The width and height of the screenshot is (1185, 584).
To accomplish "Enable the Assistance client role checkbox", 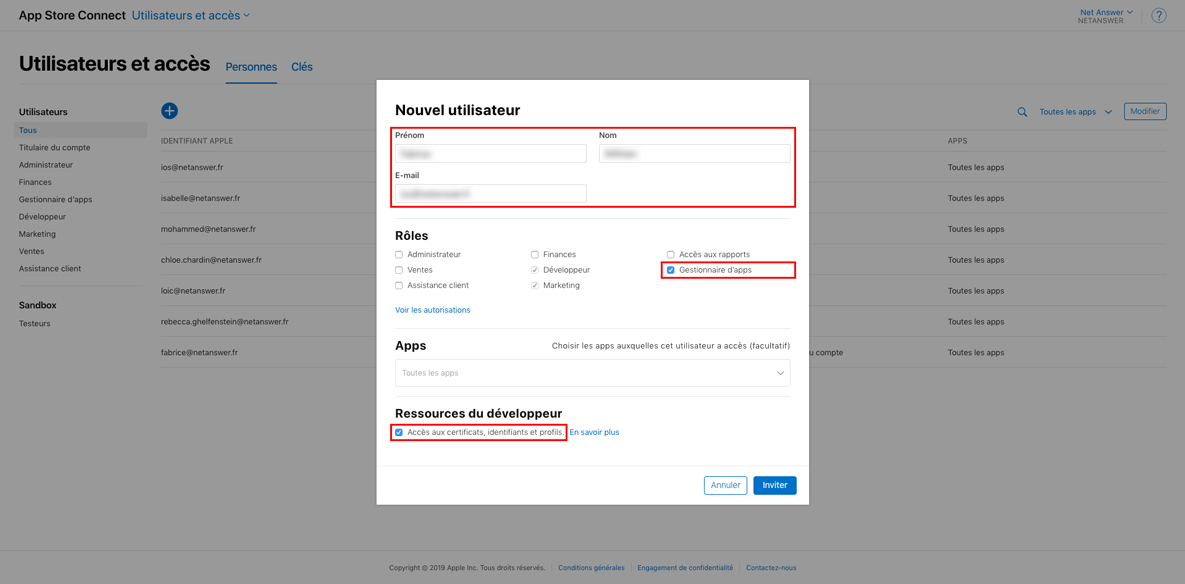I will (x=399, y=286).
